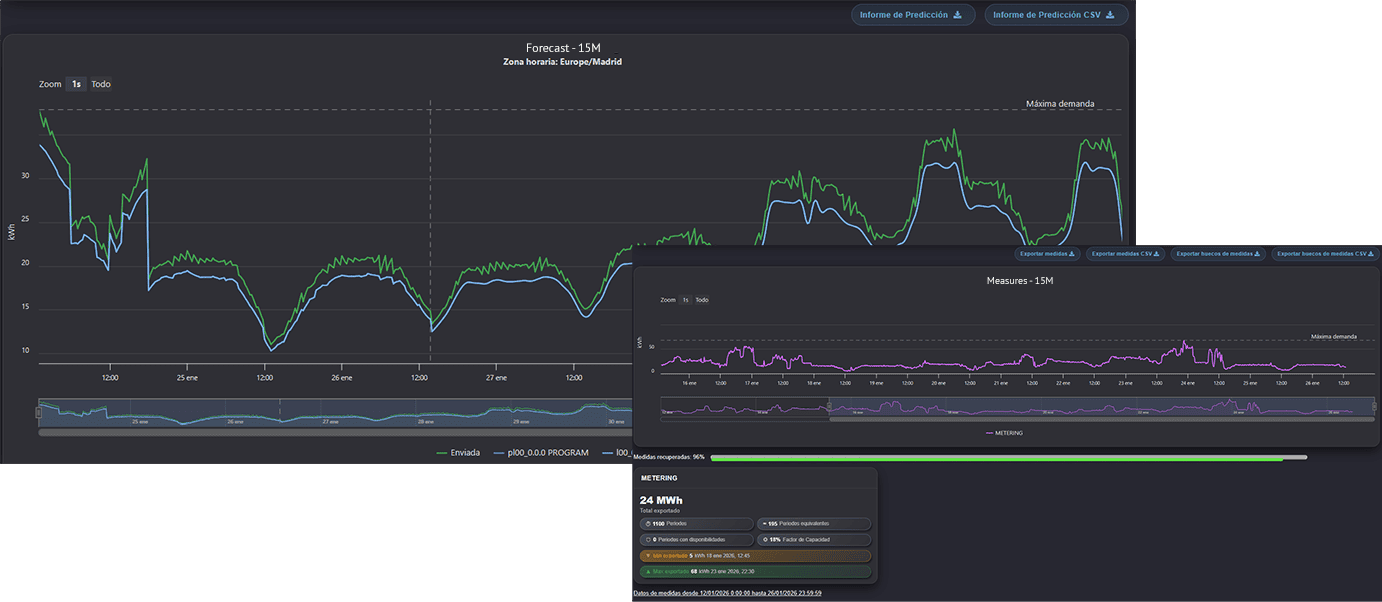Click the Max exportado green badge
Image resolution: width=1382 pixels, height=602 pixels.
click(755, 572)
